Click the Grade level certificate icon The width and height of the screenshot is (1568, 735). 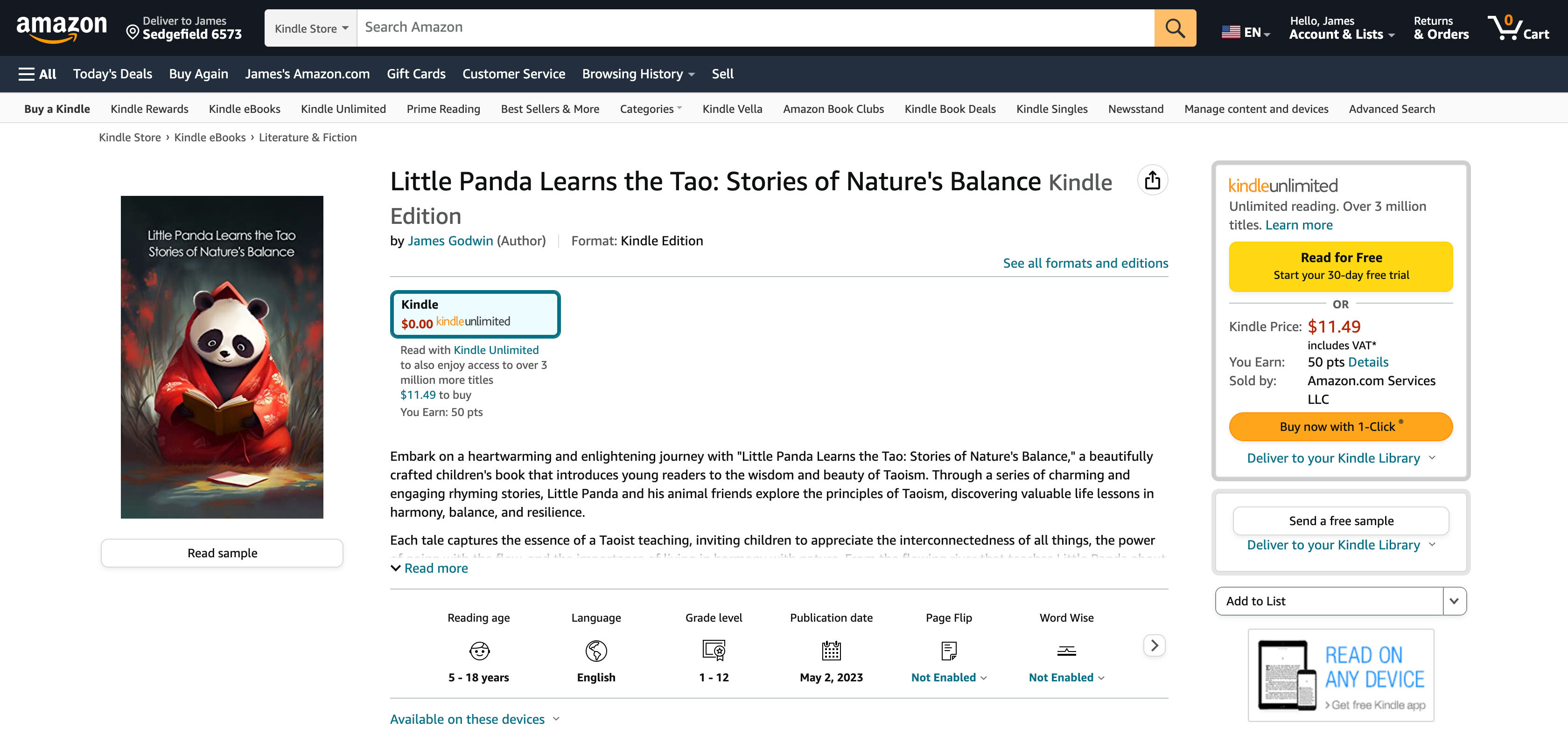click(714, 651)
